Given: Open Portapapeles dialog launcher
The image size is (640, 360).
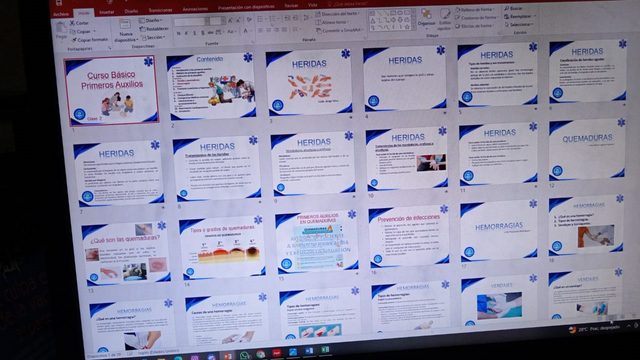Looking at the screenshot, I should tap(109, 48).
